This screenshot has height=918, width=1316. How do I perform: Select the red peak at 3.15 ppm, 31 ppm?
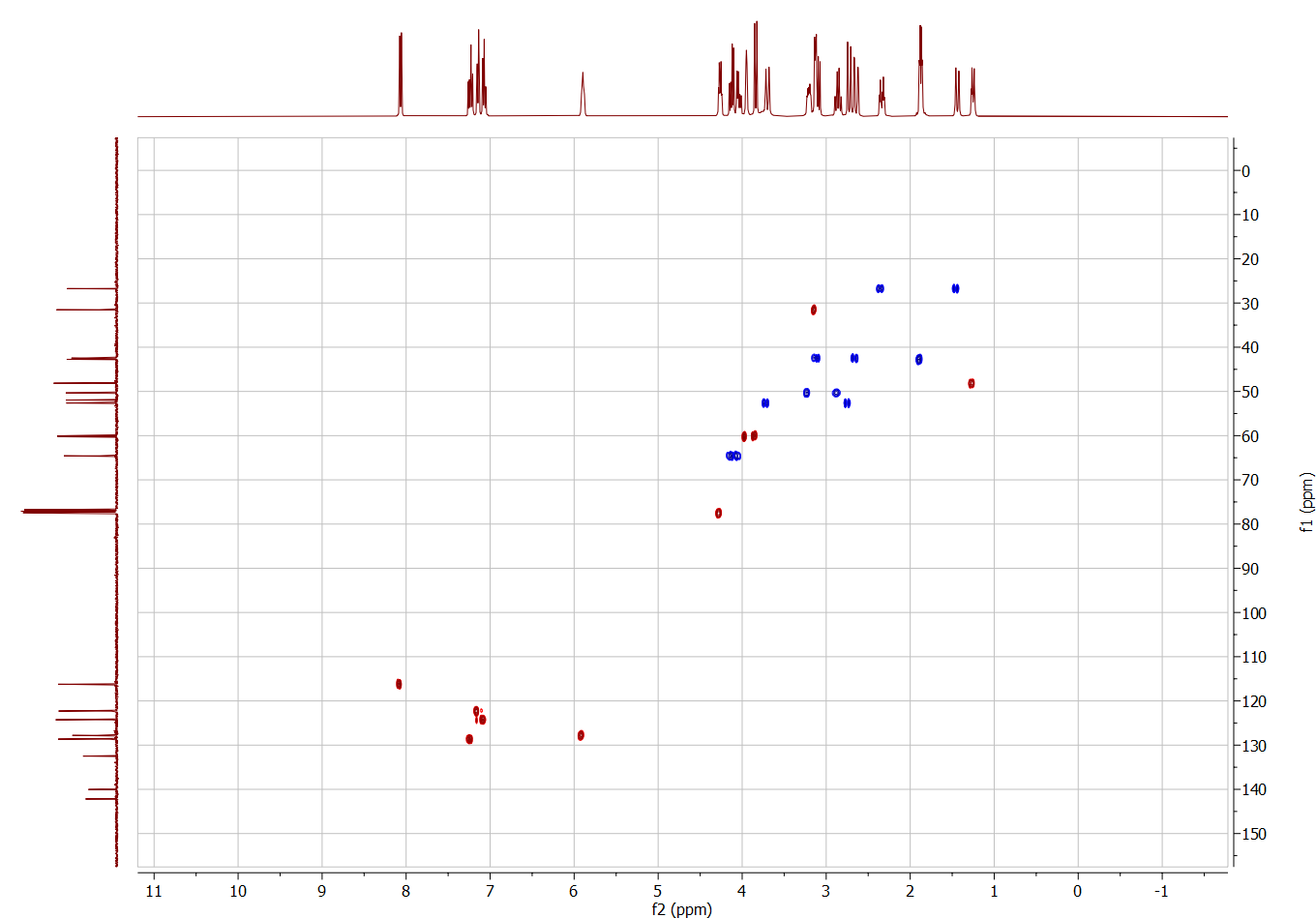tap(814, 310)
